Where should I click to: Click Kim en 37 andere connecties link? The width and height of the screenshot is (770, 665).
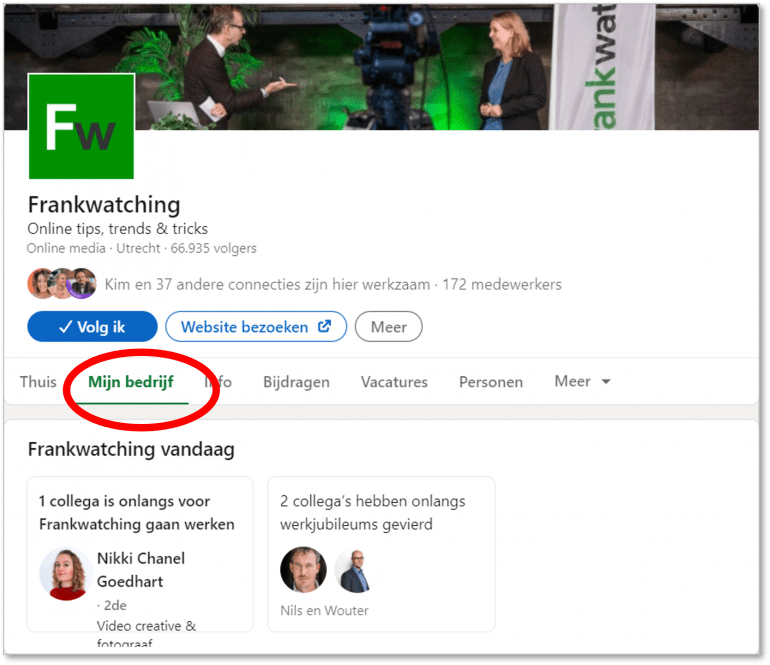tap(267, 284)
